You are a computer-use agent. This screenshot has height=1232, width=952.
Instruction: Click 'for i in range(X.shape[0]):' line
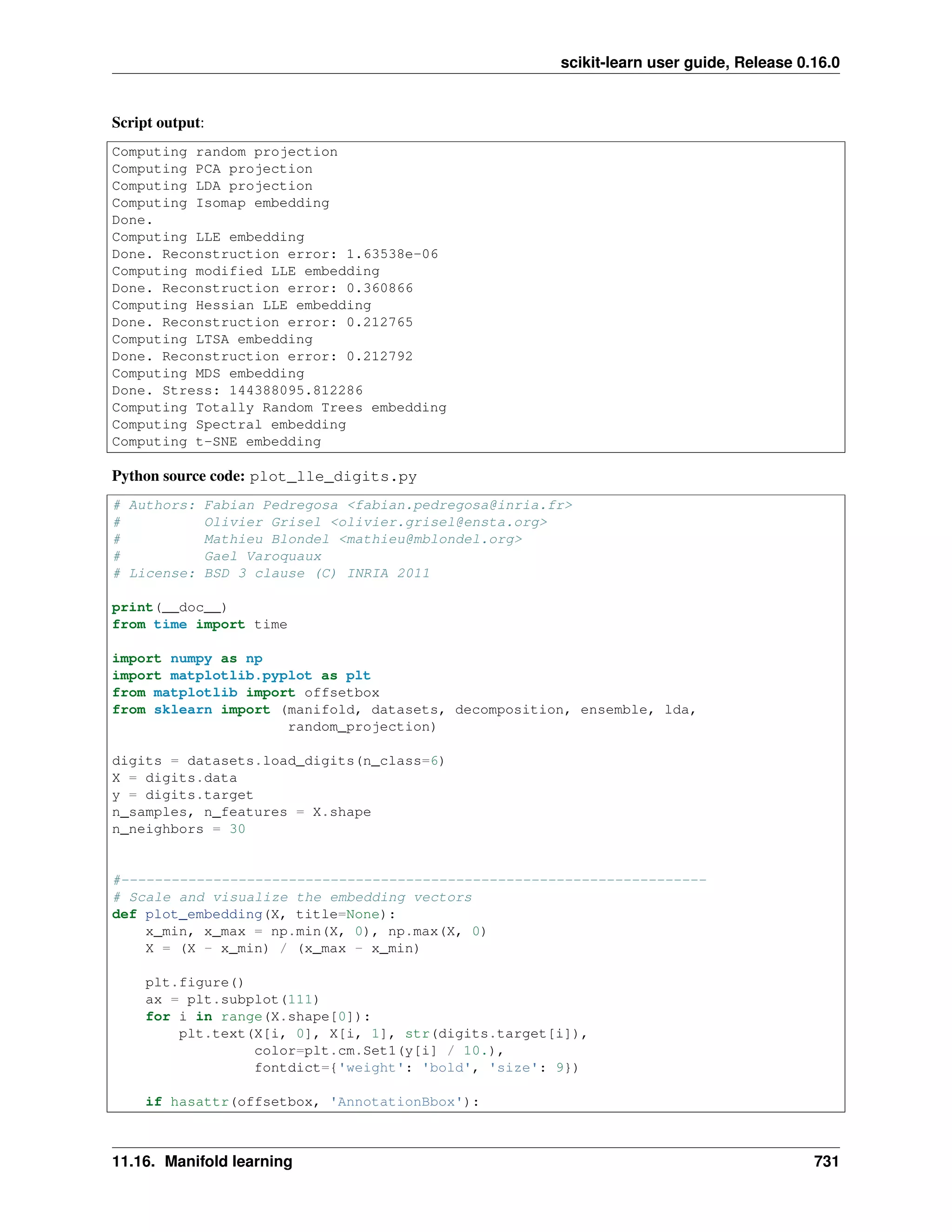tap(258, 1016)
